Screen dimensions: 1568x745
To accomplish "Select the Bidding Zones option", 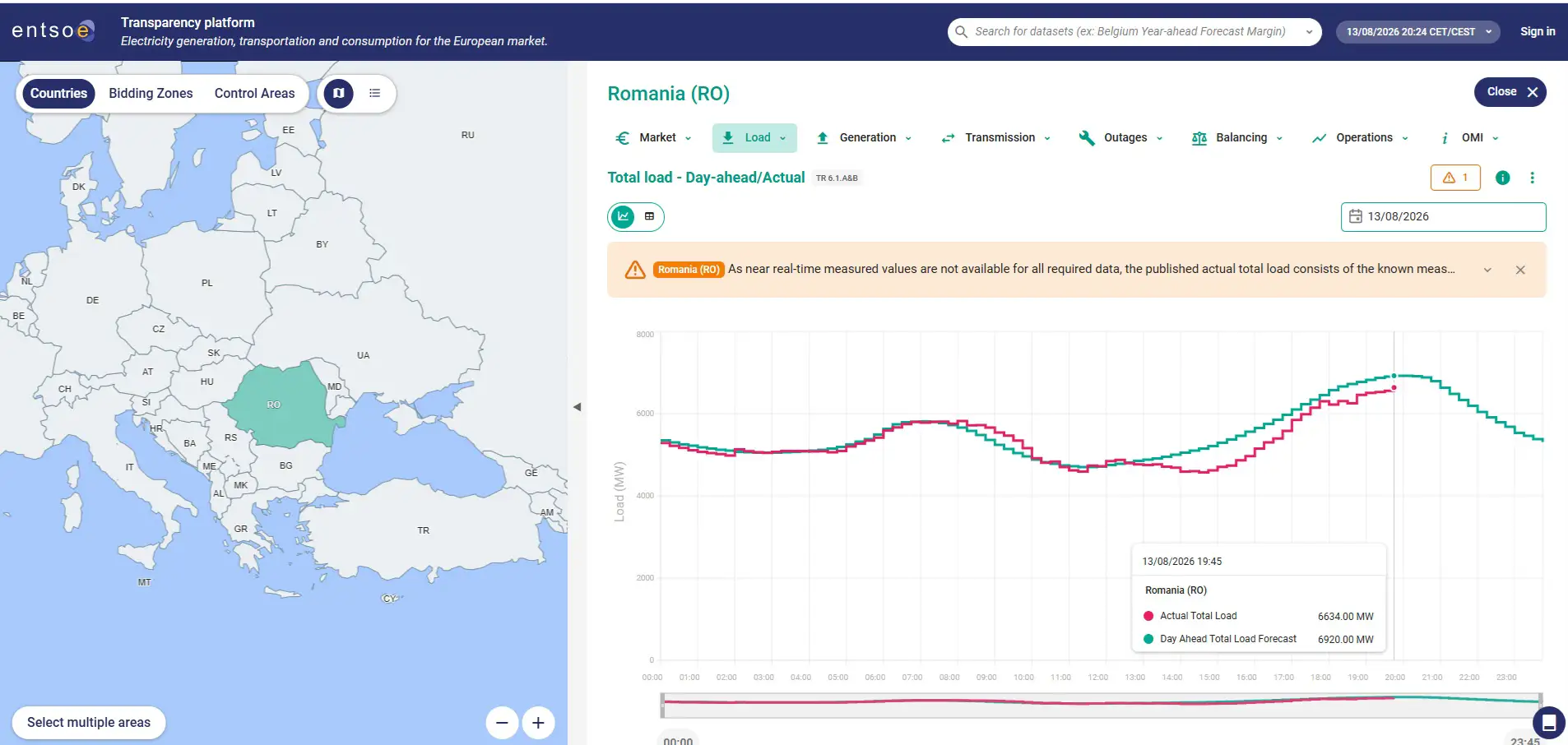I will click(x=151, y=93).
